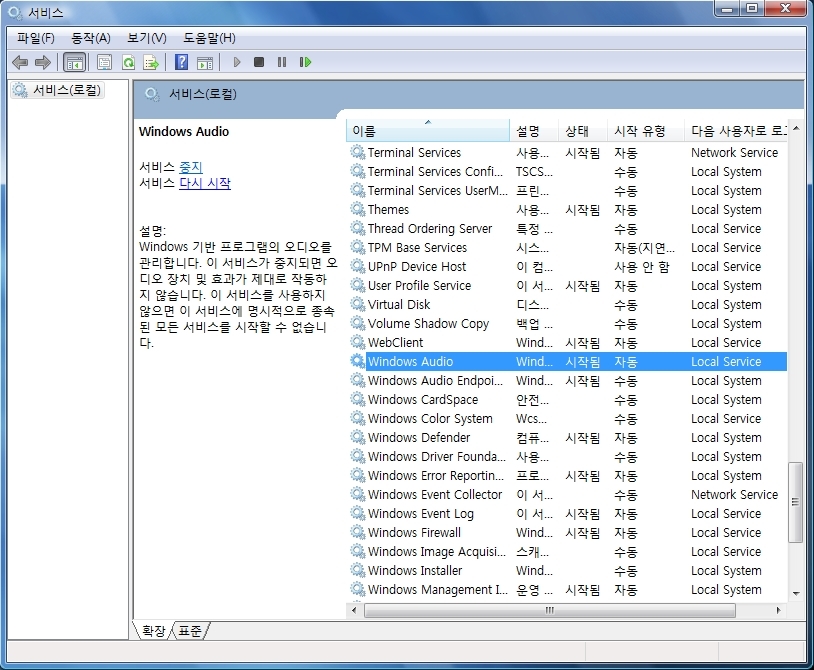814x670 pixels.
Task: Click the horizontal scrollbar right arrow
Action: pos(778,610)
